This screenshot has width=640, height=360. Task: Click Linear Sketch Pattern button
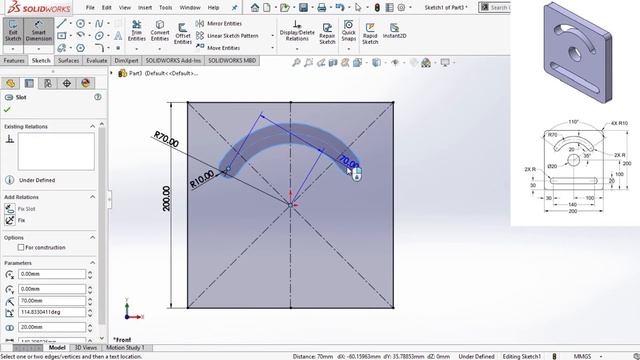click(x=227, y=36)
